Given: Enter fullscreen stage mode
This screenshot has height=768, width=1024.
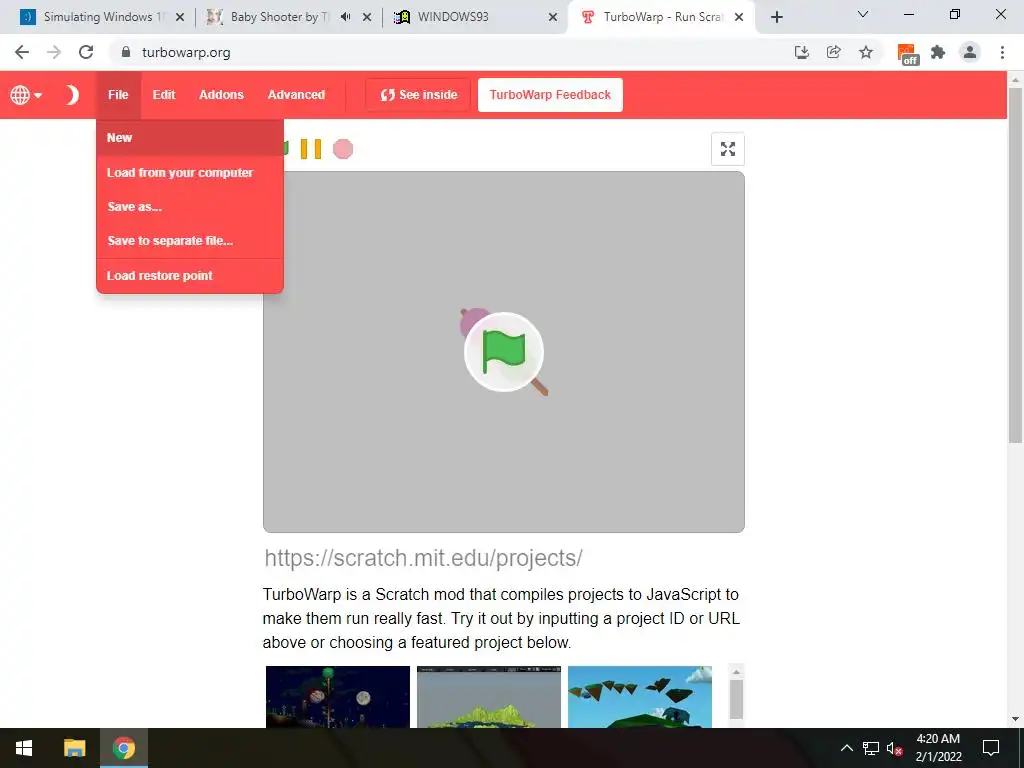Looking at the screenshot, I should [728, 149].
